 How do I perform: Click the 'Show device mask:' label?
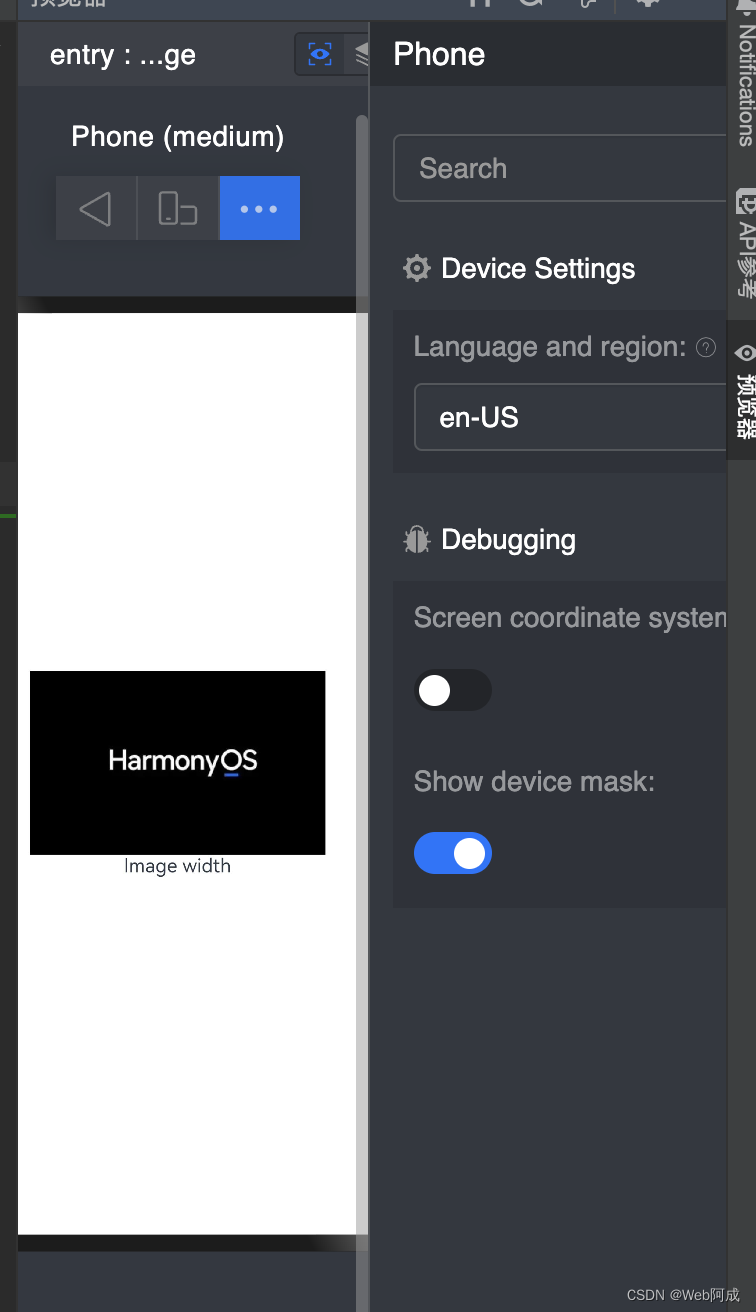(534, 781)
